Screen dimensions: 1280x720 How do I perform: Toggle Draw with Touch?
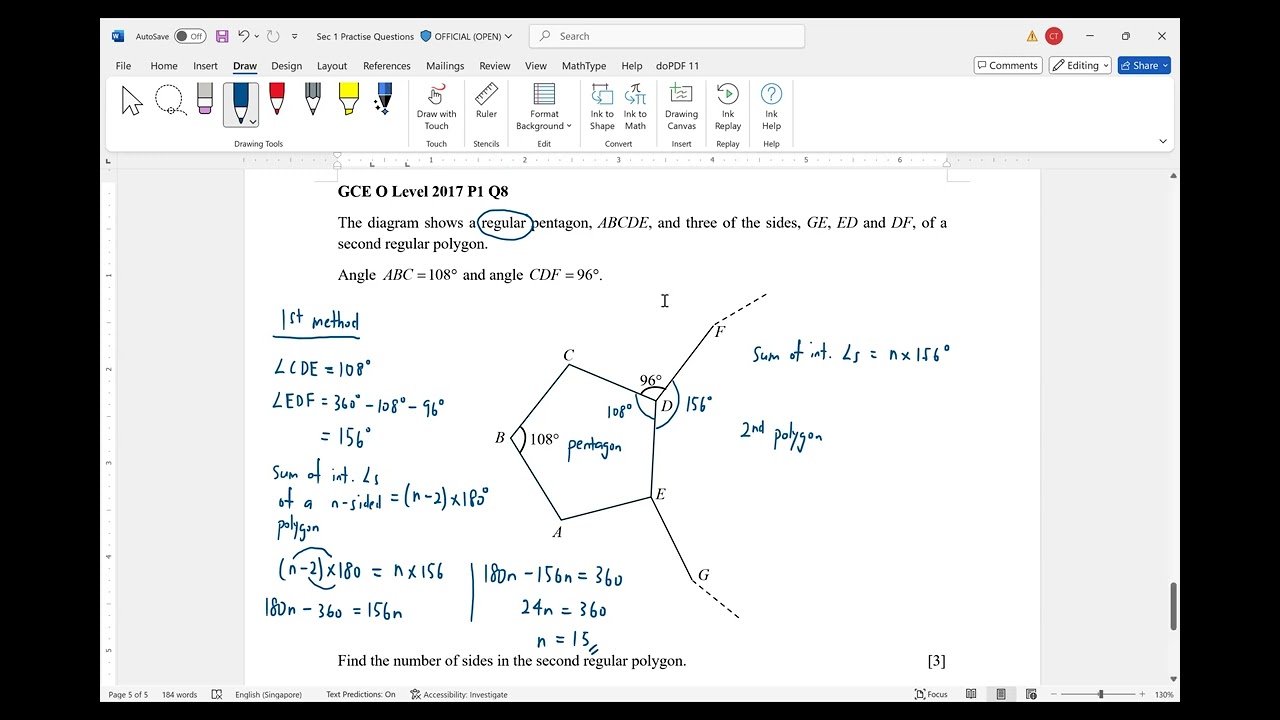pos(436,107)
